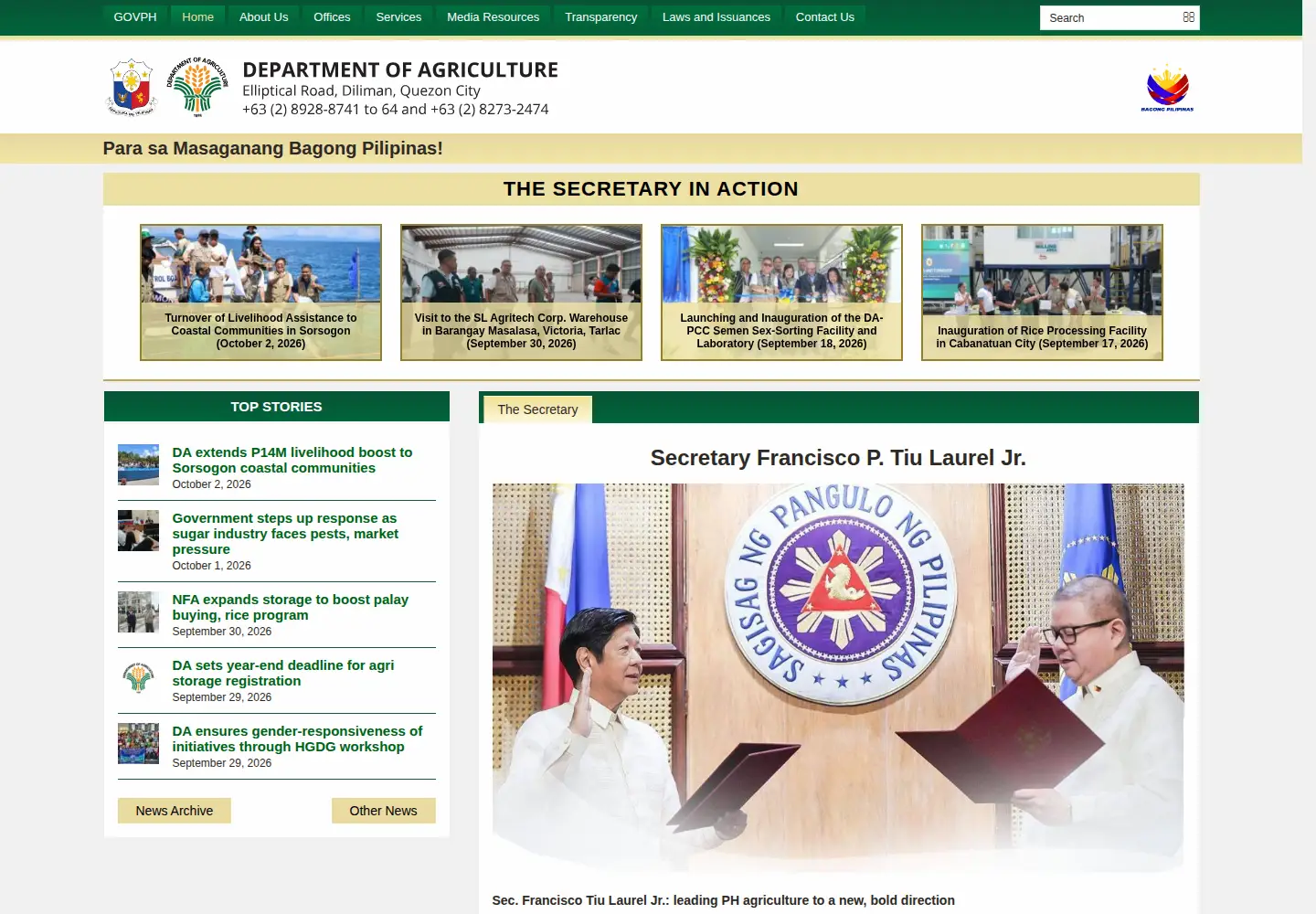The image size is (1316, 914).
Task: Open the Services menu
Action: pyautogui.click(x=398, y=16)
